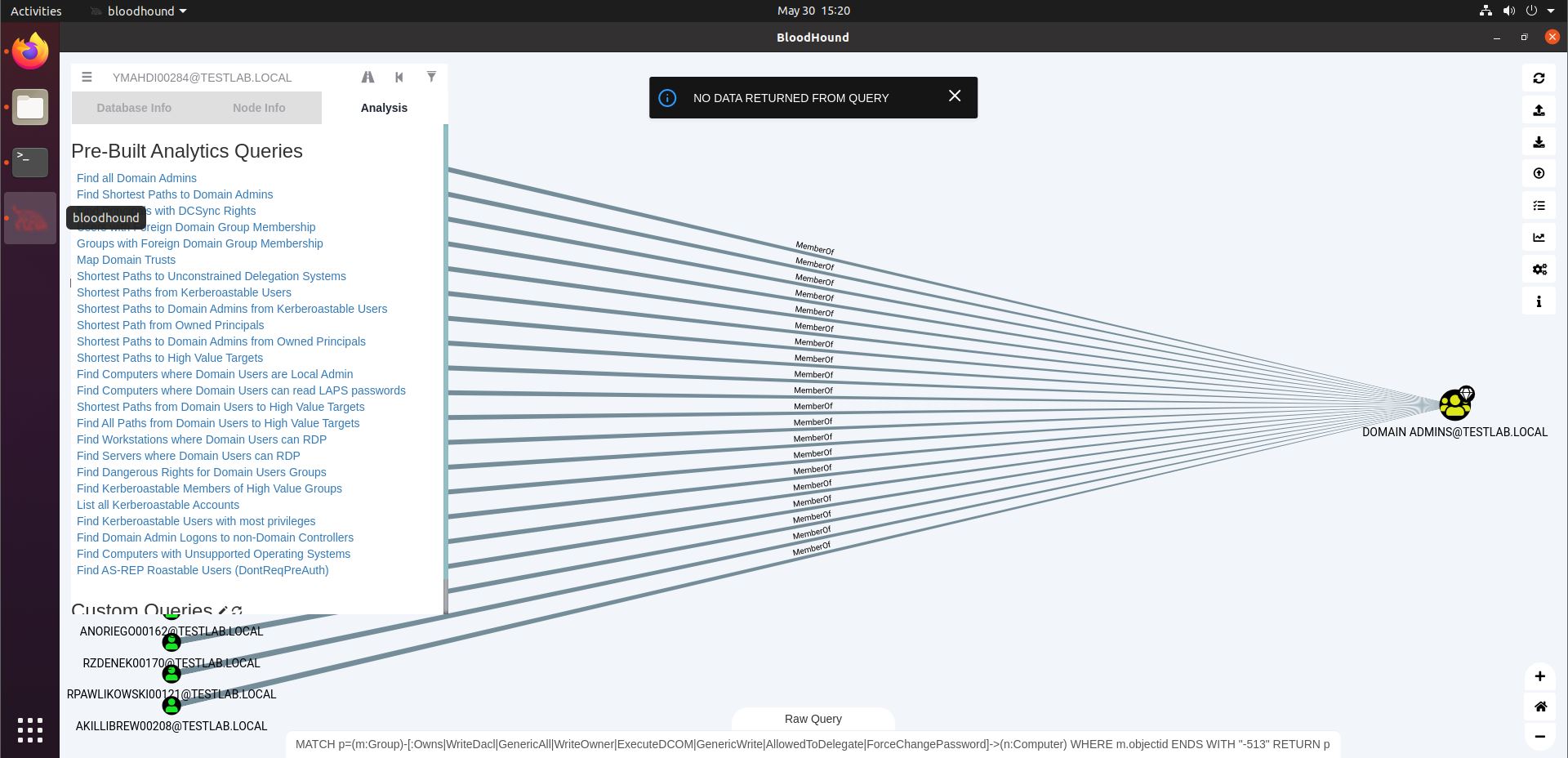Toggle the Raw Query panel tab

[x=813, y=719]
